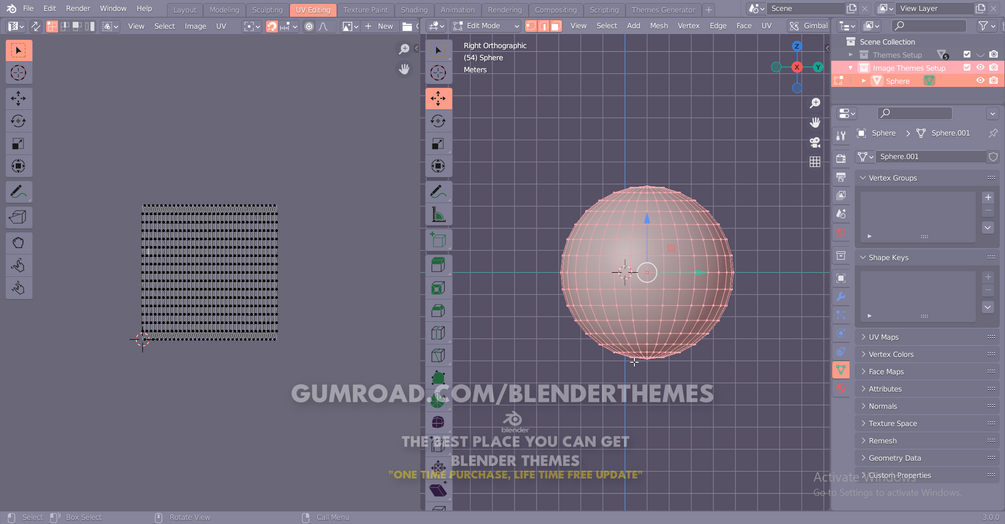This screenshot has width=1005, height=524.
Task: Open the Render menu
Action: 78,8
